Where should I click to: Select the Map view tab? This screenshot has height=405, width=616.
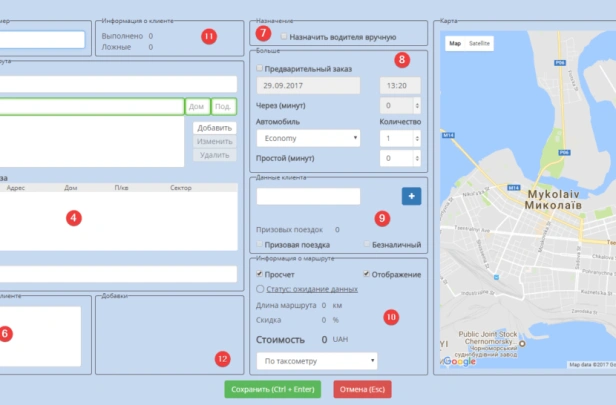pos(455,44)
